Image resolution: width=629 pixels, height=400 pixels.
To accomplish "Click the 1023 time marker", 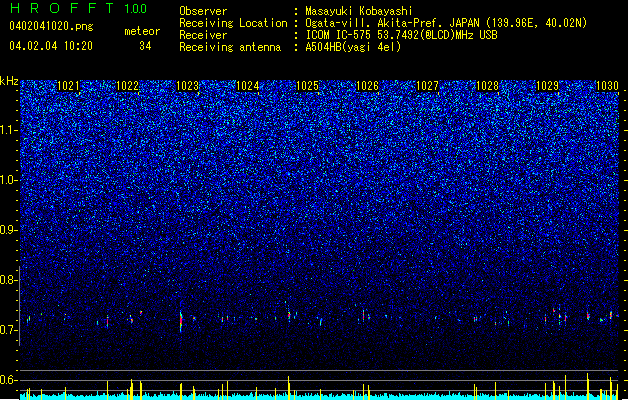I will pyautogui.click(x=187, y=86).
